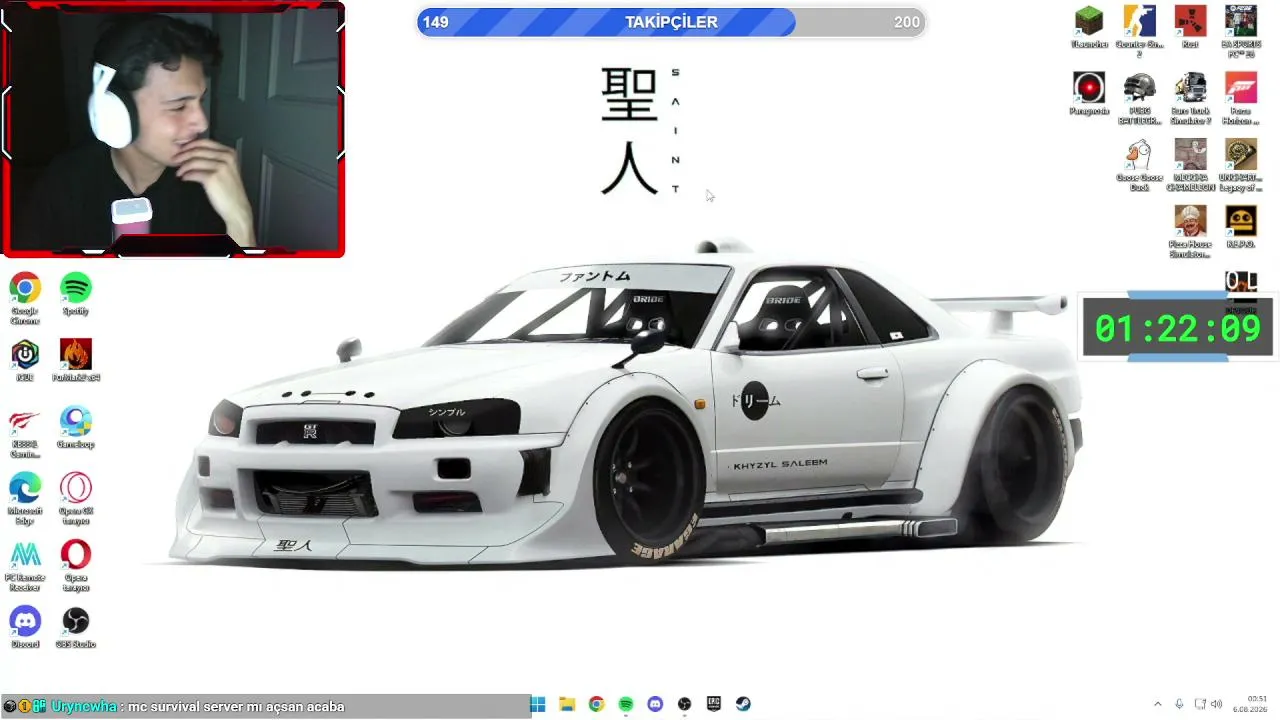Open Steam from the taskbar
The width and height of the screenshot is (1280, 720).
[743, 704]
